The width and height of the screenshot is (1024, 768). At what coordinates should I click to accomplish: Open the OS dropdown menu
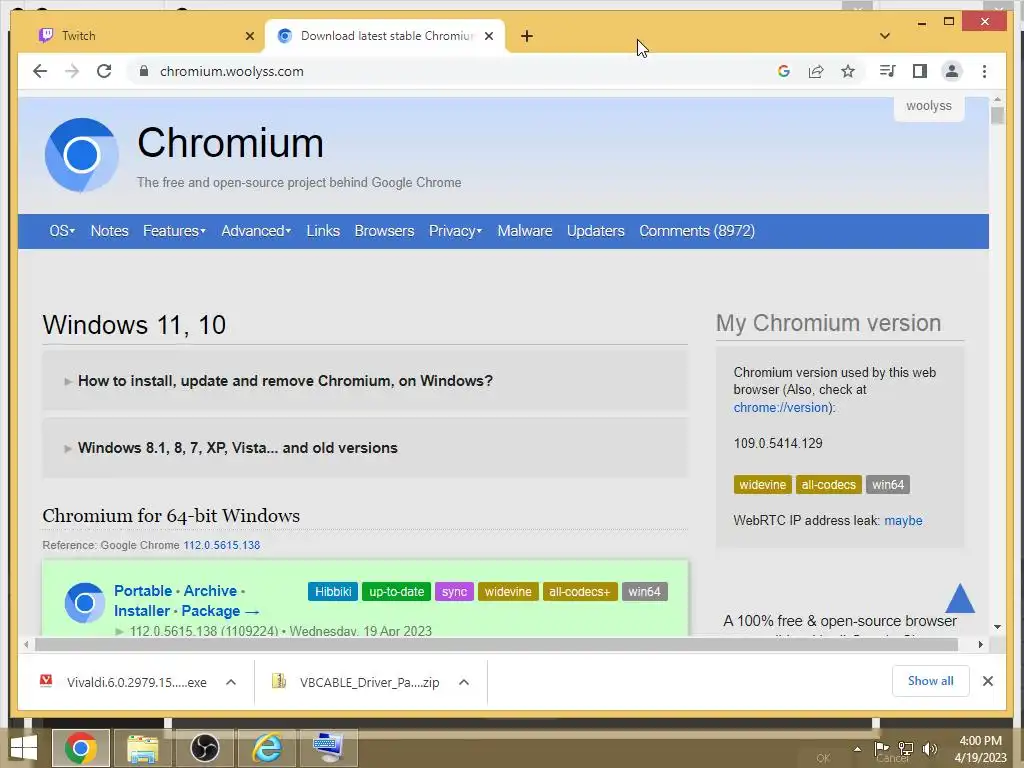62,231
